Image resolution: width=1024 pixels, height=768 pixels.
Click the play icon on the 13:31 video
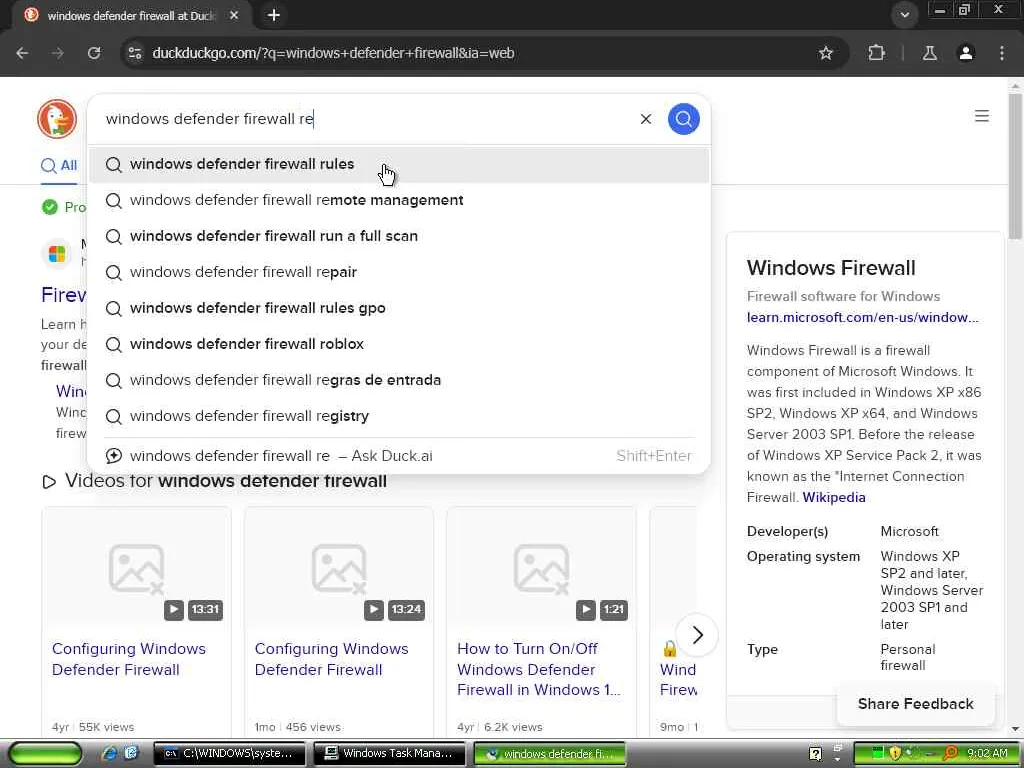pos(174,610)
